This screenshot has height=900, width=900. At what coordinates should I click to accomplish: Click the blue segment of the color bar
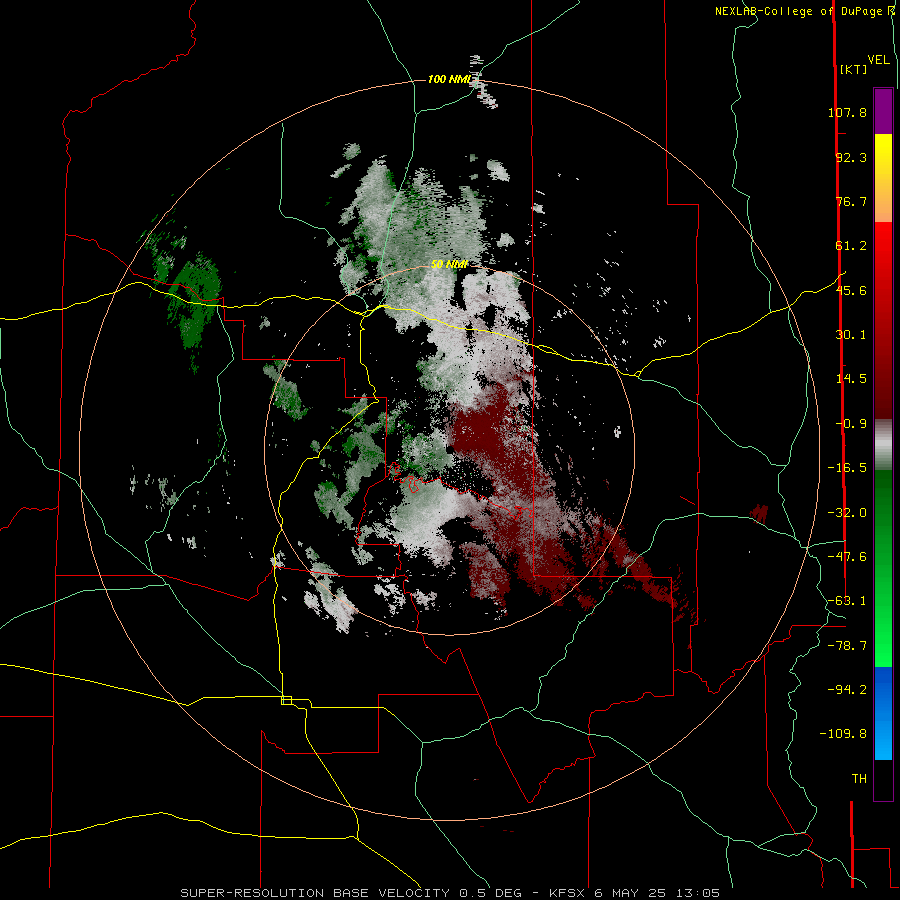click(x=883, y=713)
